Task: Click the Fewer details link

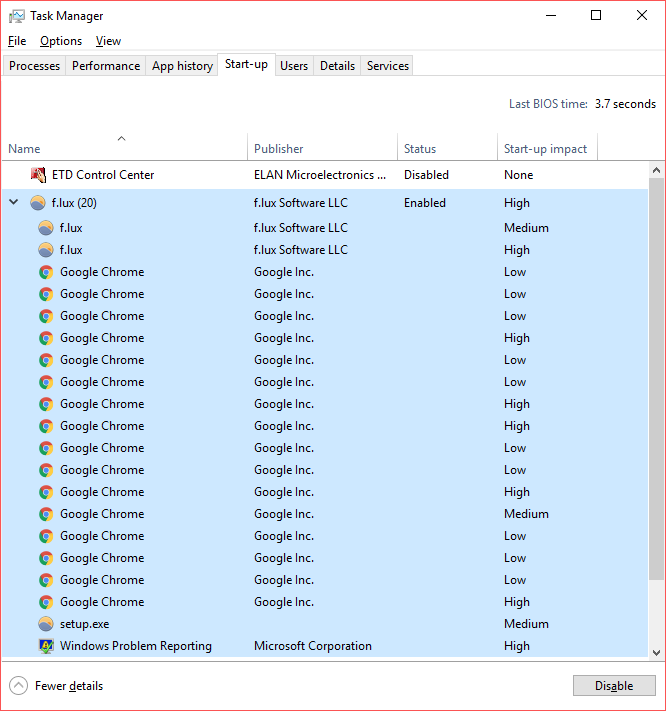Action: pos(69,686)
